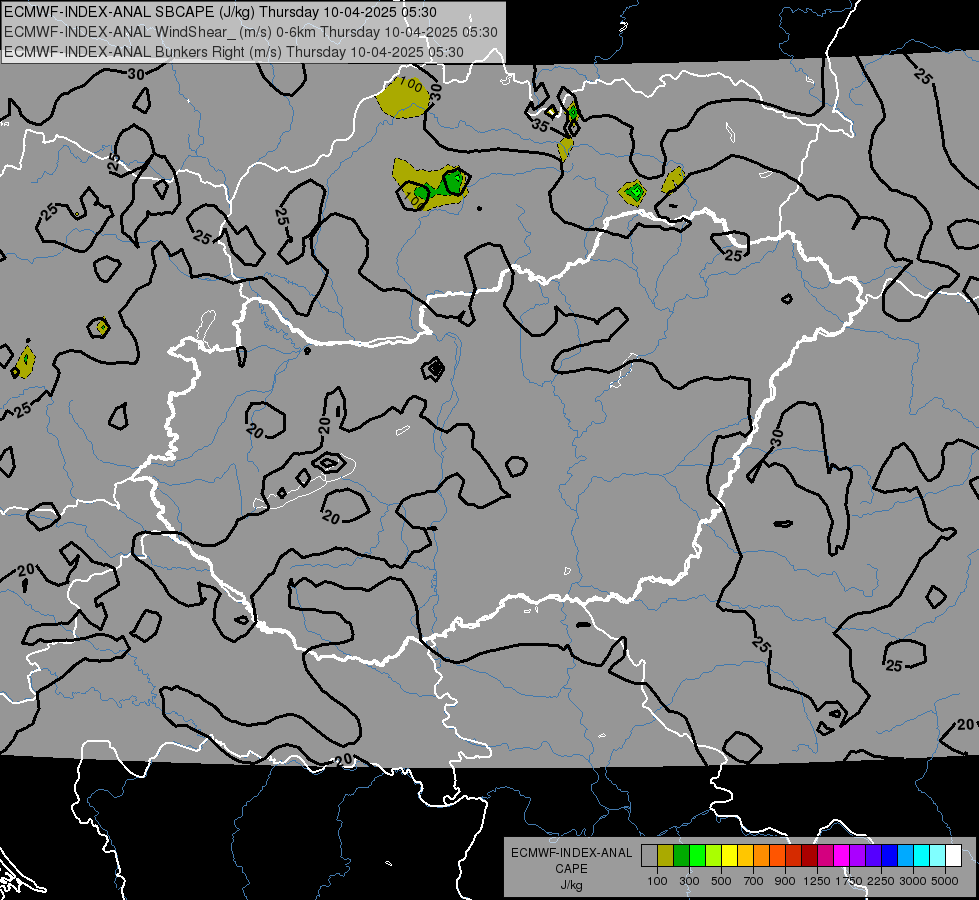
Task: Pick the bright magenta legend swatch
Action: (x=842, y=856)
